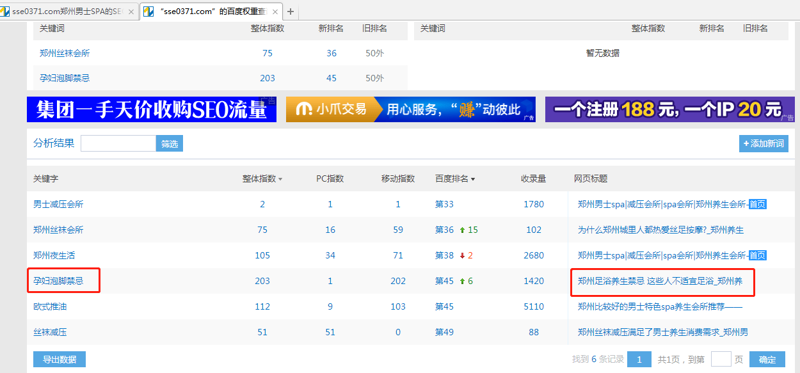Open page title 郑州足浴养生禁忌
Image resolution: width=800 pixels, height=373 pixels.
click(x=660, y=281)
